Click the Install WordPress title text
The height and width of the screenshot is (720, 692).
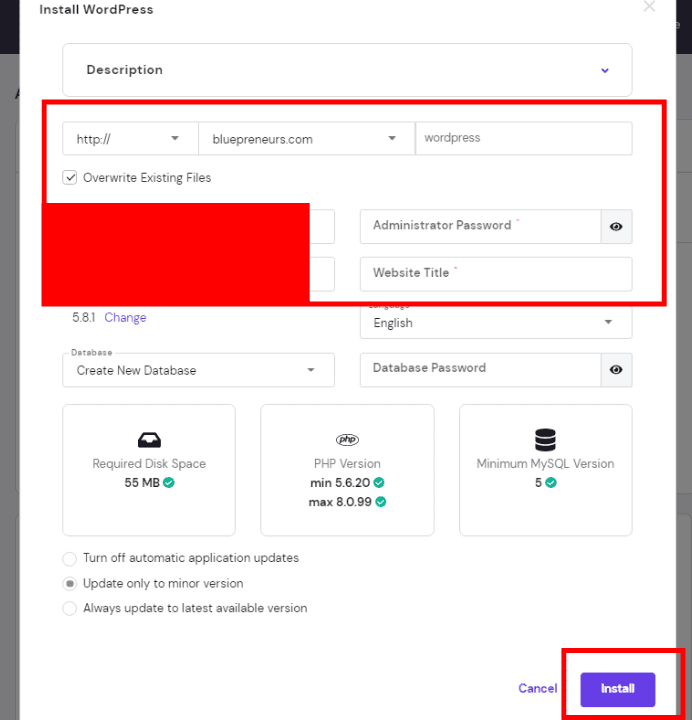[96, 9]
